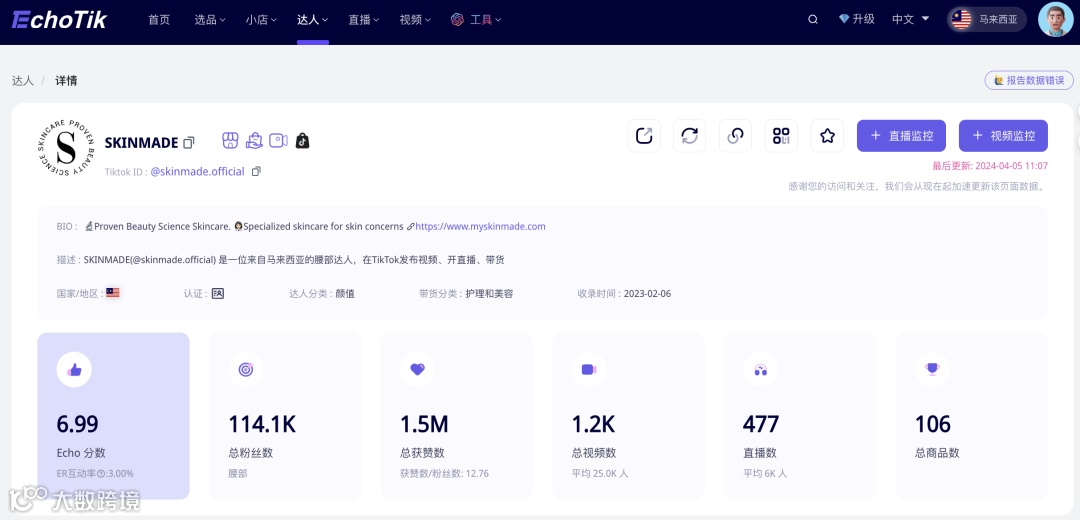Image resolution: width=1080 pixels, height=520 pixels.
Task: Click the 1.5M total likes value
Action: [424, 424]
